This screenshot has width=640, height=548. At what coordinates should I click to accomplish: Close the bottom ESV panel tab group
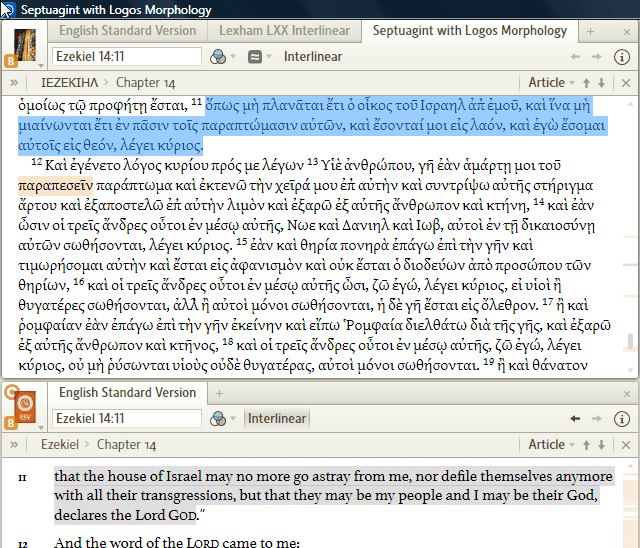click(x=627, y=394)
